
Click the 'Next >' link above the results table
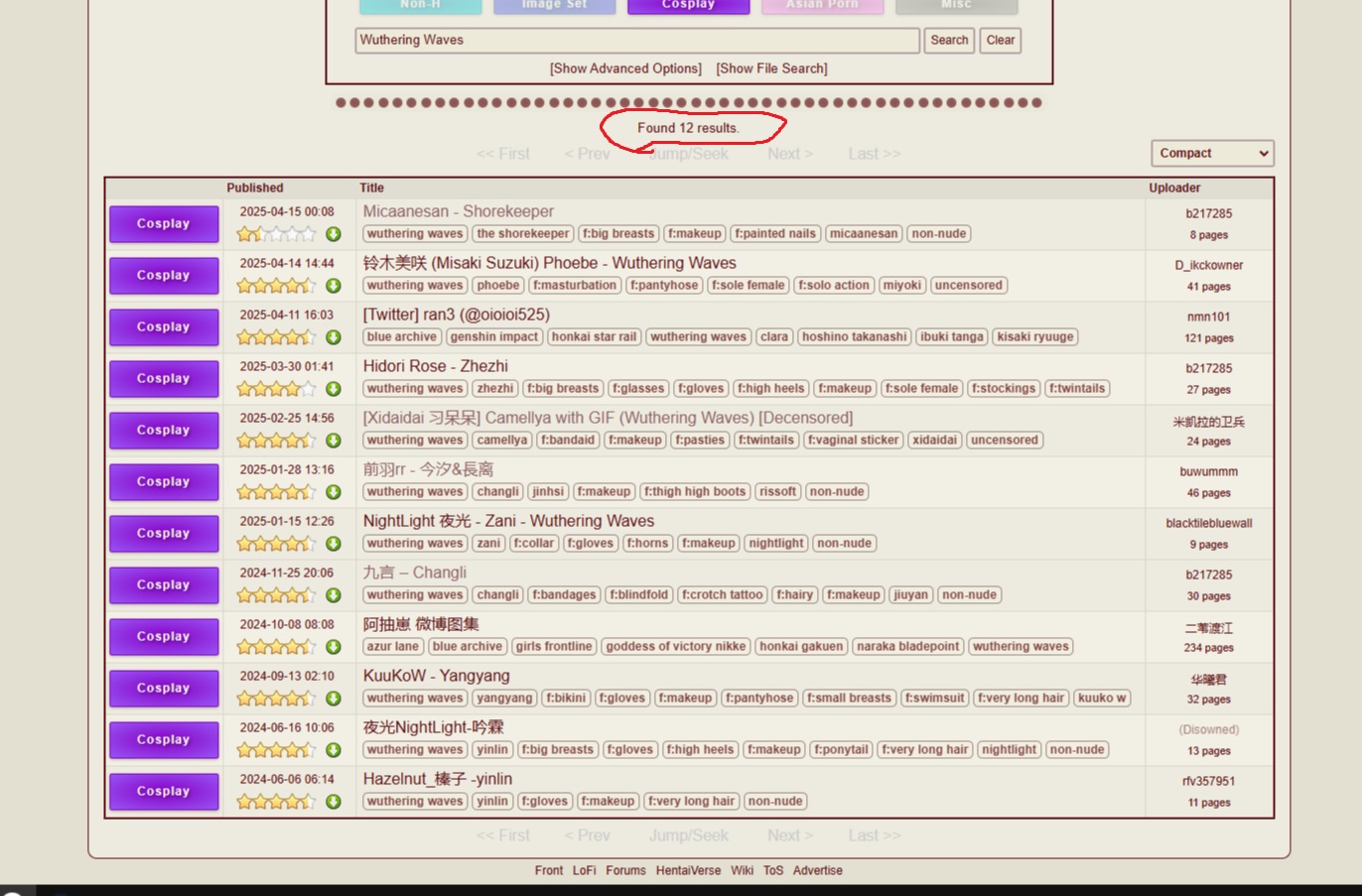[790, 154]
